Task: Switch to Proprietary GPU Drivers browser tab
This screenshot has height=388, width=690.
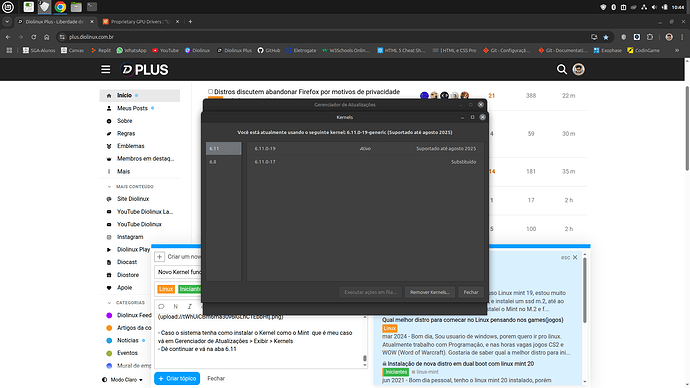Action: tap(141, 22)
